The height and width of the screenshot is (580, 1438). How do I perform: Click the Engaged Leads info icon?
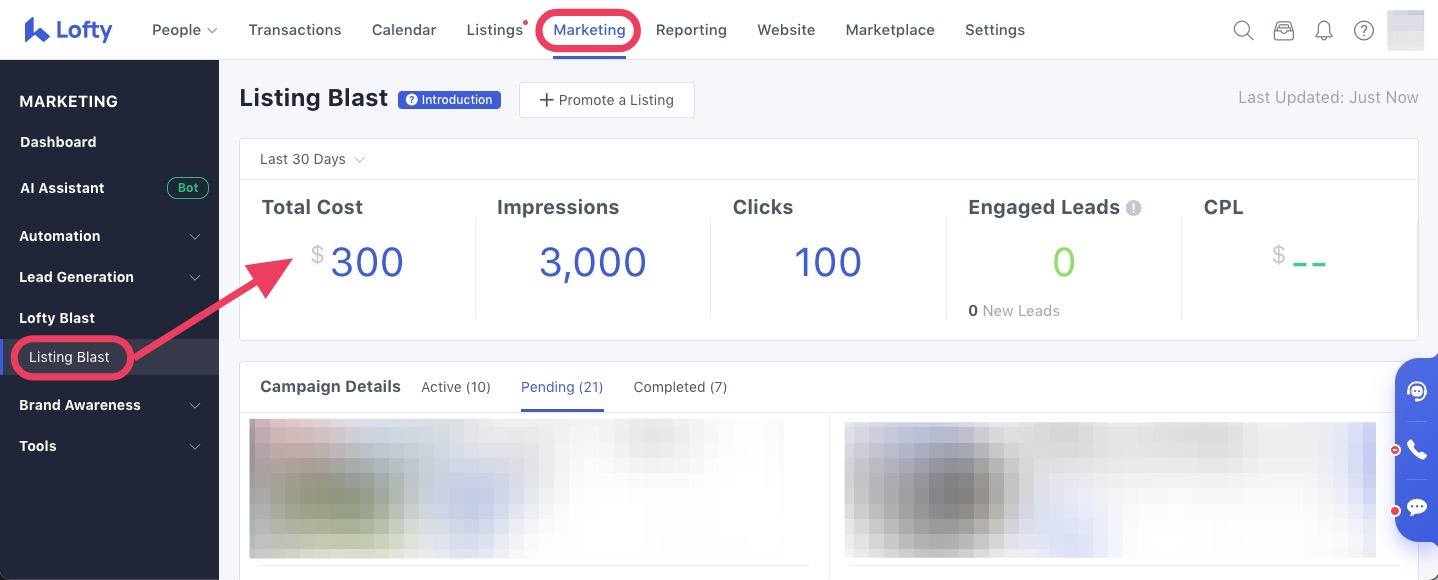point(1133,208)
